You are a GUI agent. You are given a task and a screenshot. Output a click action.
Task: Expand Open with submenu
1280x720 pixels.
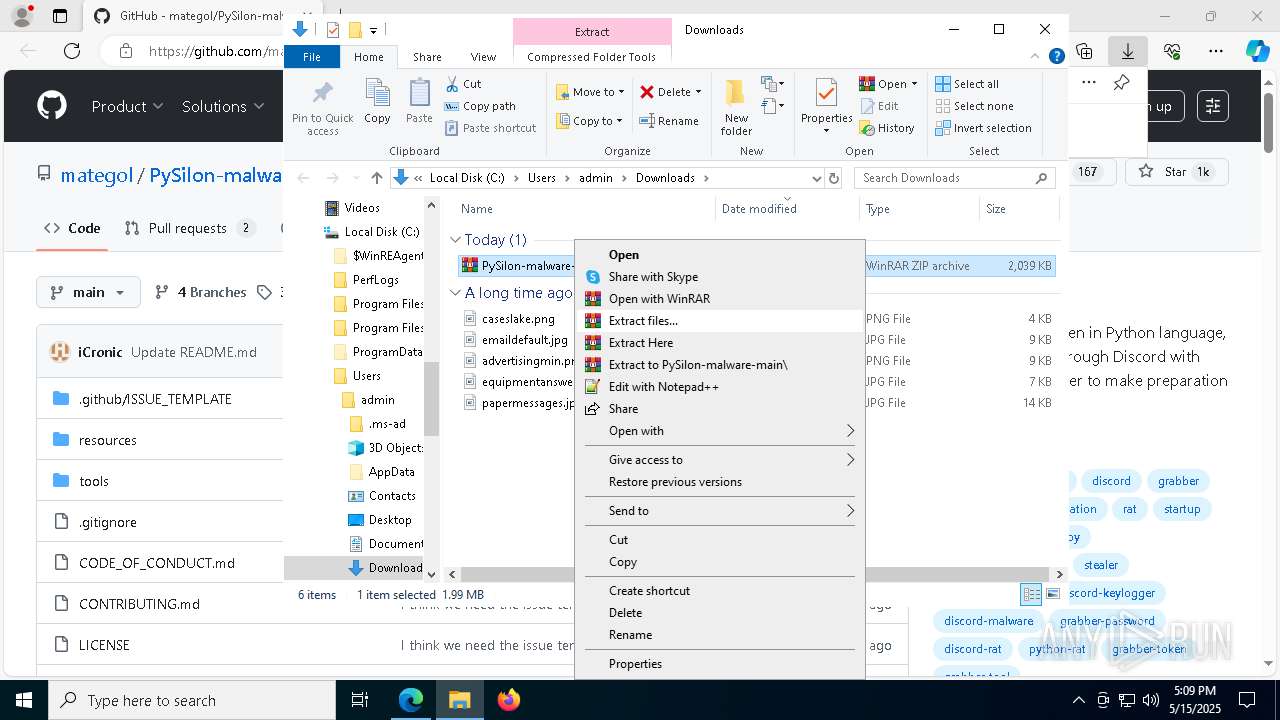pyautogui.click(x=720, y=431)
